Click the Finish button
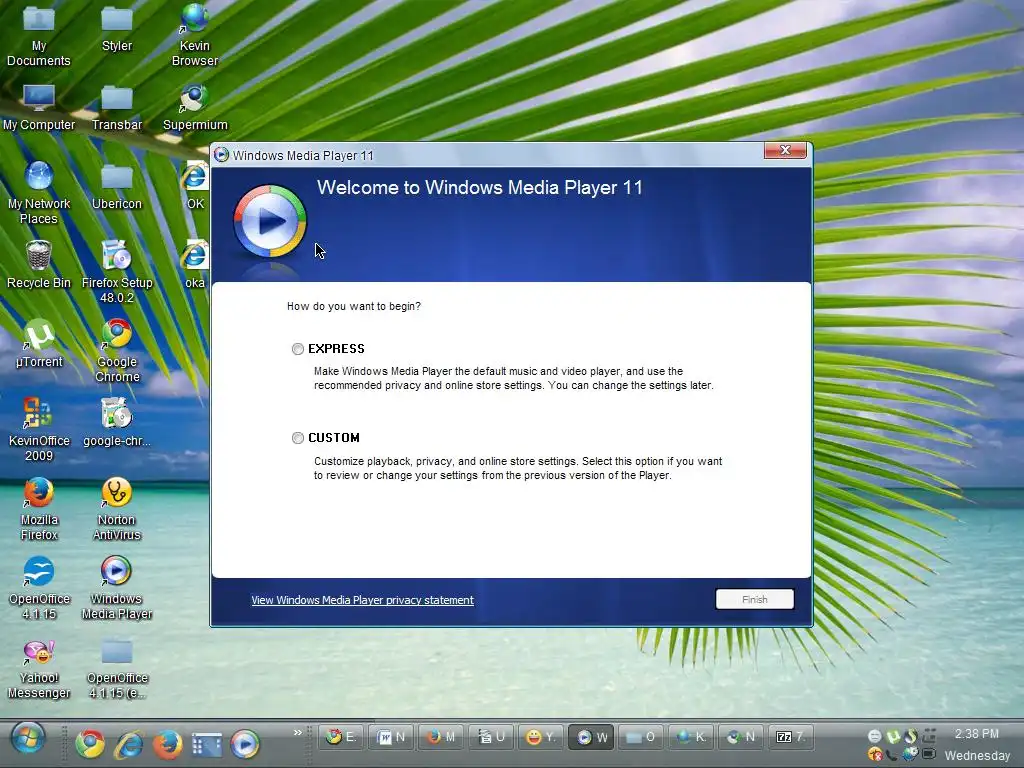 (754, 600)
